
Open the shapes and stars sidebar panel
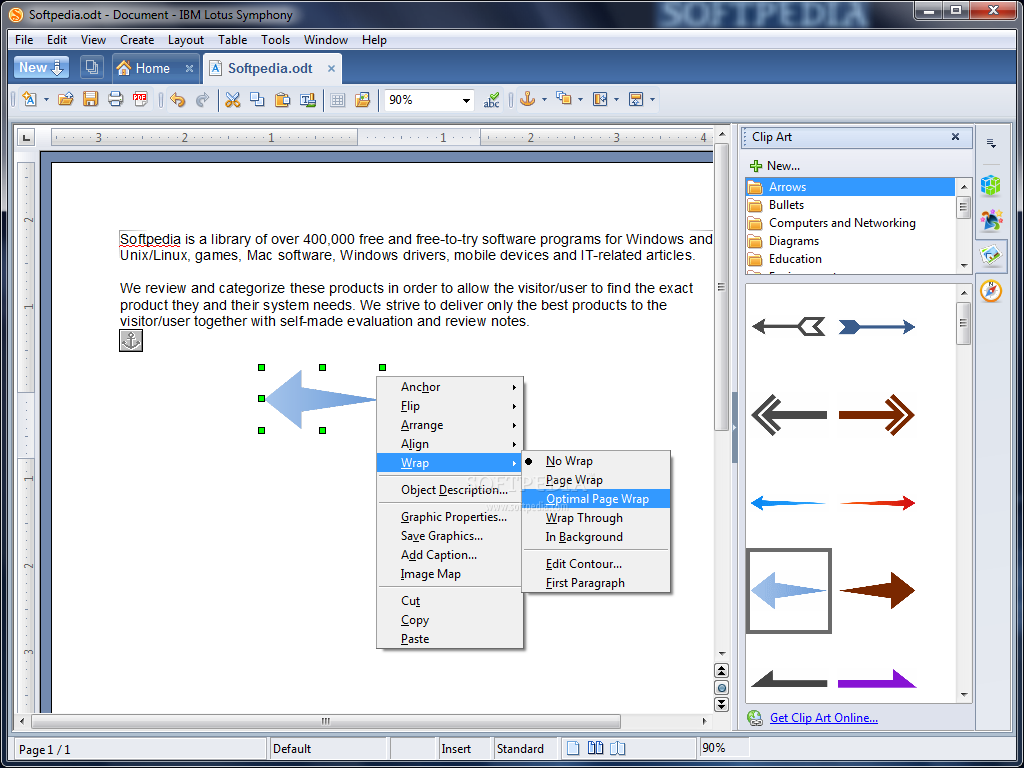click(x=991, y=220)
